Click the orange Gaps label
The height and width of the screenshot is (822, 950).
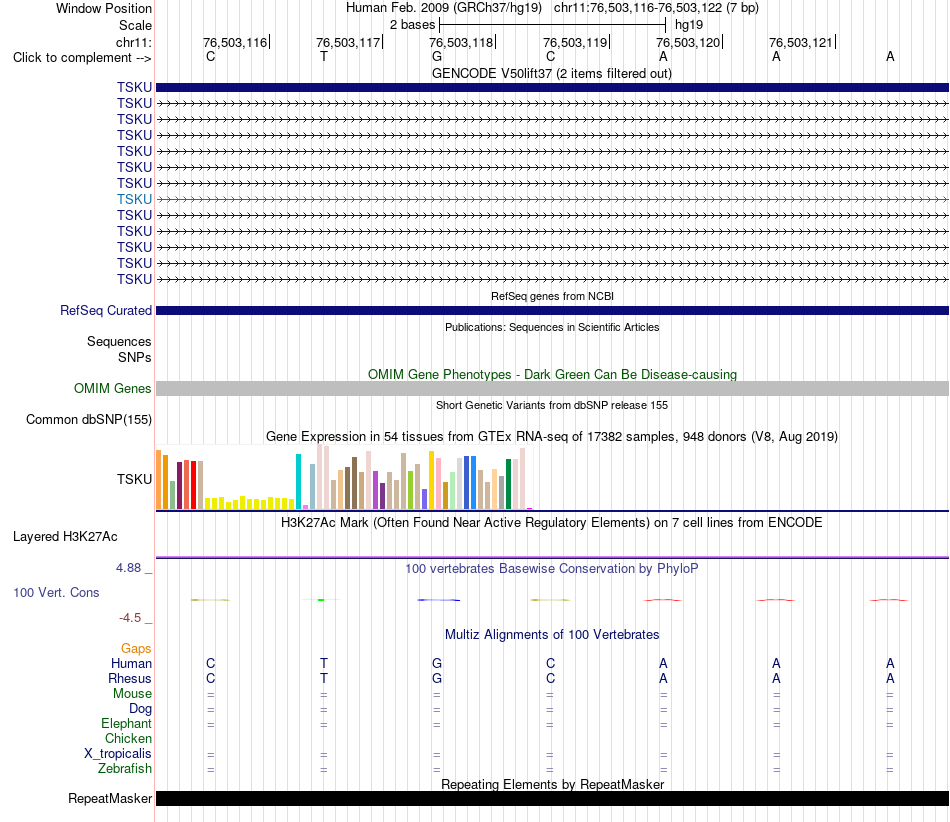pyautogui.click(x=136, y=649)
